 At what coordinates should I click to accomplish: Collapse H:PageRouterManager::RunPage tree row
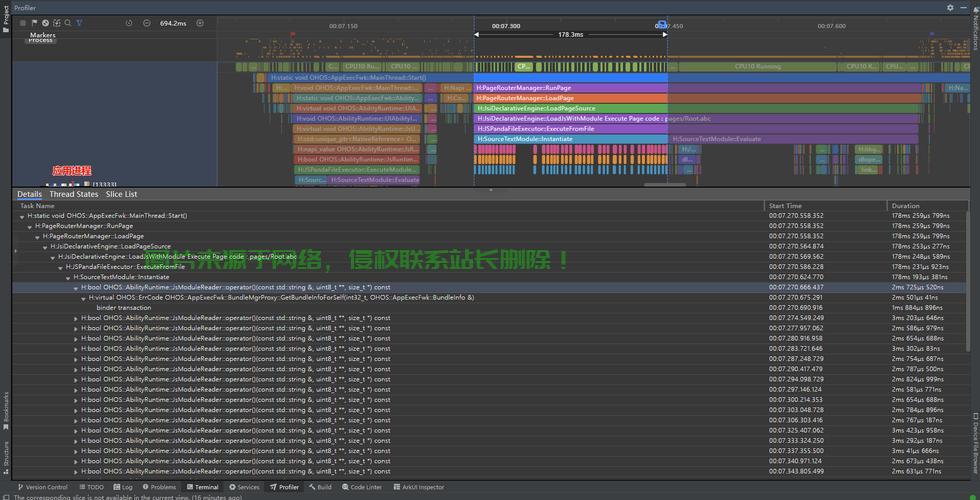pos(30,226)
